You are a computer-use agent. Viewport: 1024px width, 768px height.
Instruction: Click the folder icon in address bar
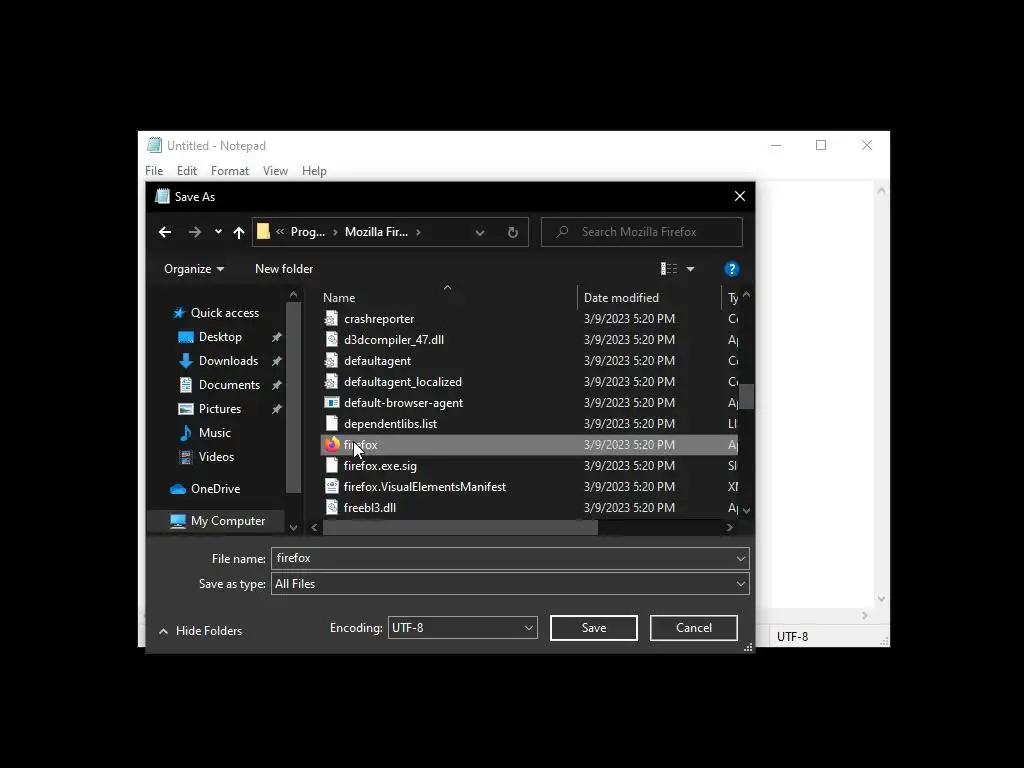click(x=263, y=232)
